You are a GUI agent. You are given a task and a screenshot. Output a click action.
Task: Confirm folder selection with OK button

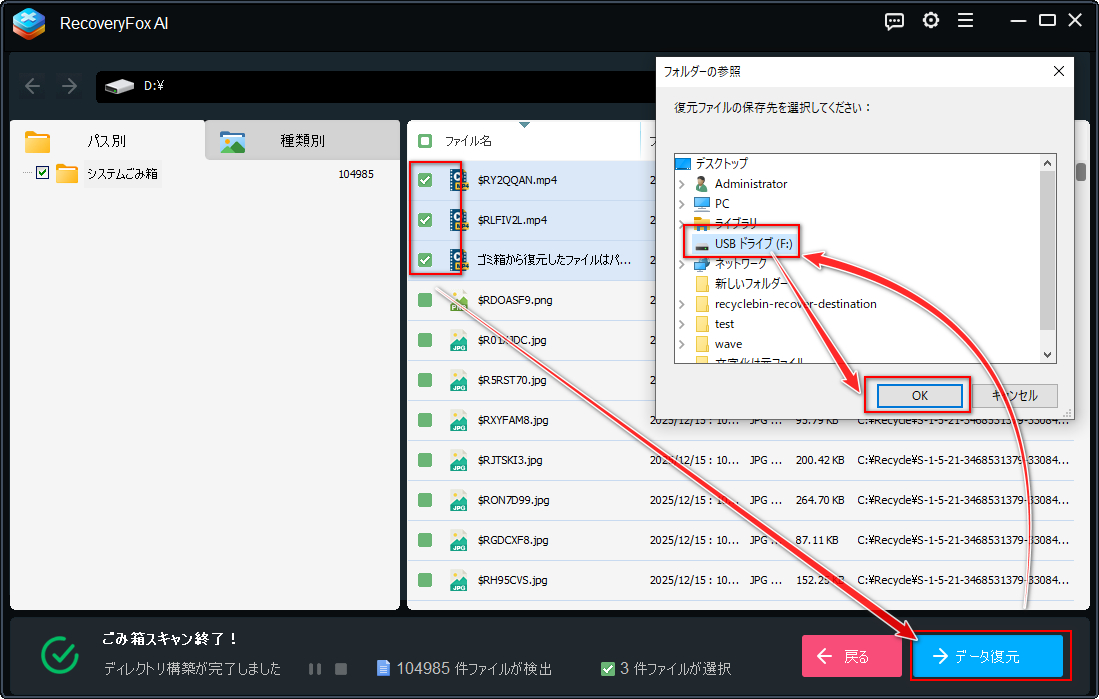919,396
